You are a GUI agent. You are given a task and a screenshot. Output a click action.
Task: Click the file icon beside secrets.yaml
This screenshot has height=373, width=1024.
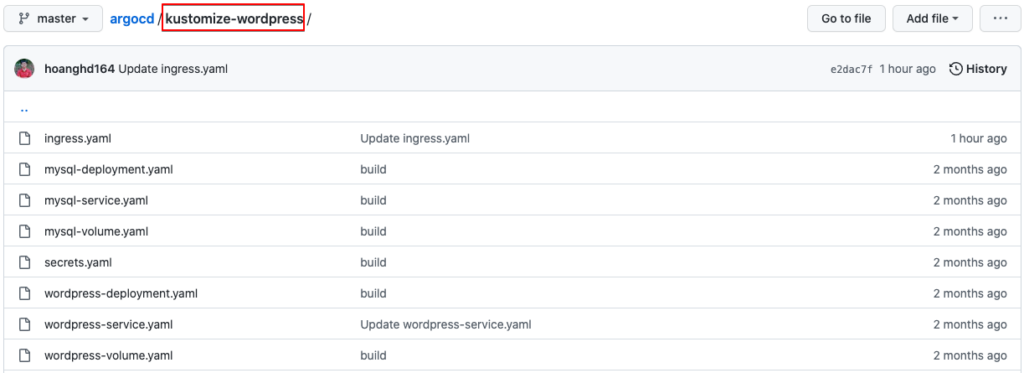(25, 263)
